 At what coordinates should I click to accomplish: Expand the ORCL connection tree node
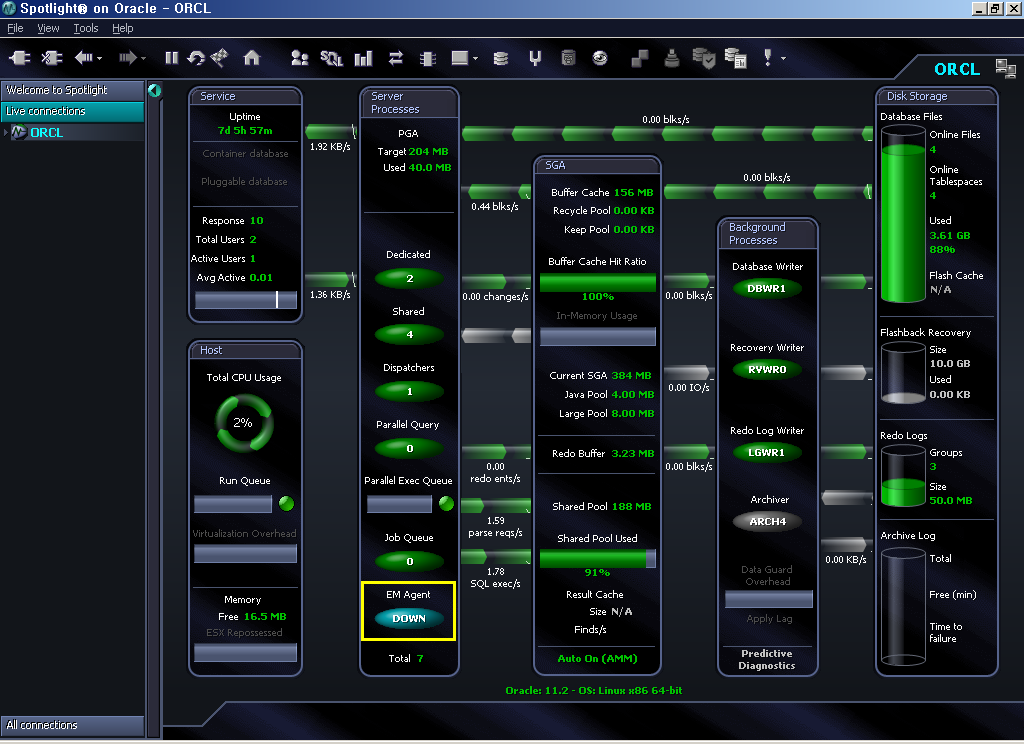coord(6,133)
